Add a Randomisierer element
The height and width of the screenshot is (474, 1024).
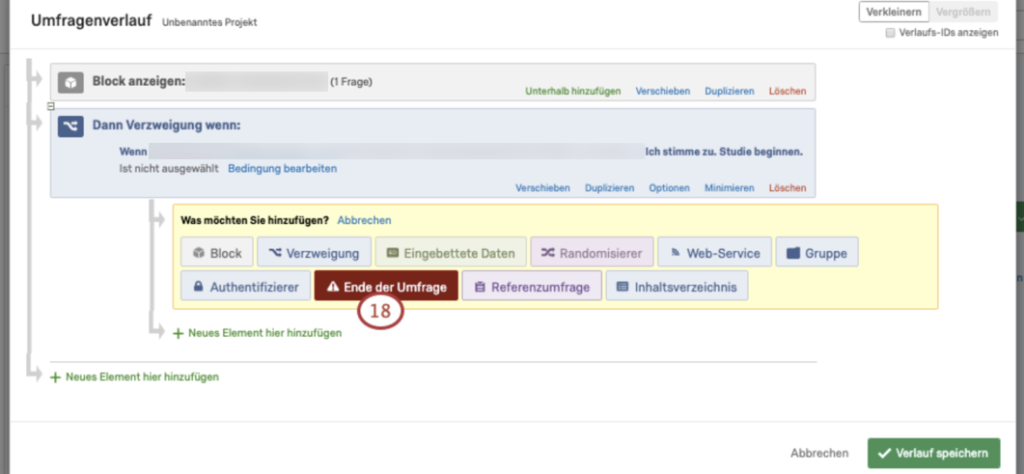592,253
